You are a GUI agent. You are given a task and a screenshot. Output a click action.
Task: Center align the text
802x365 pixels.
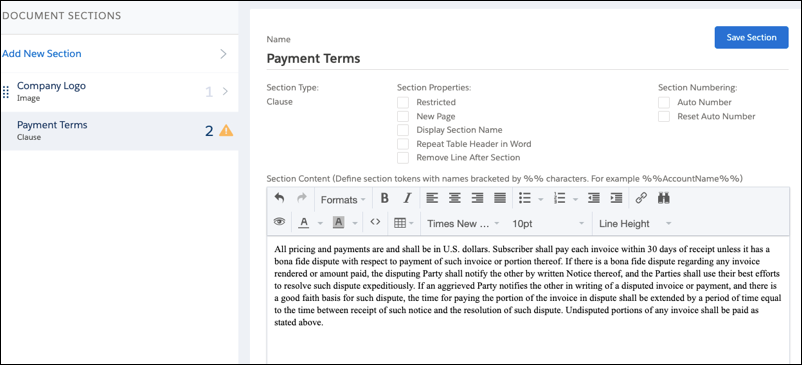[455, 198]
